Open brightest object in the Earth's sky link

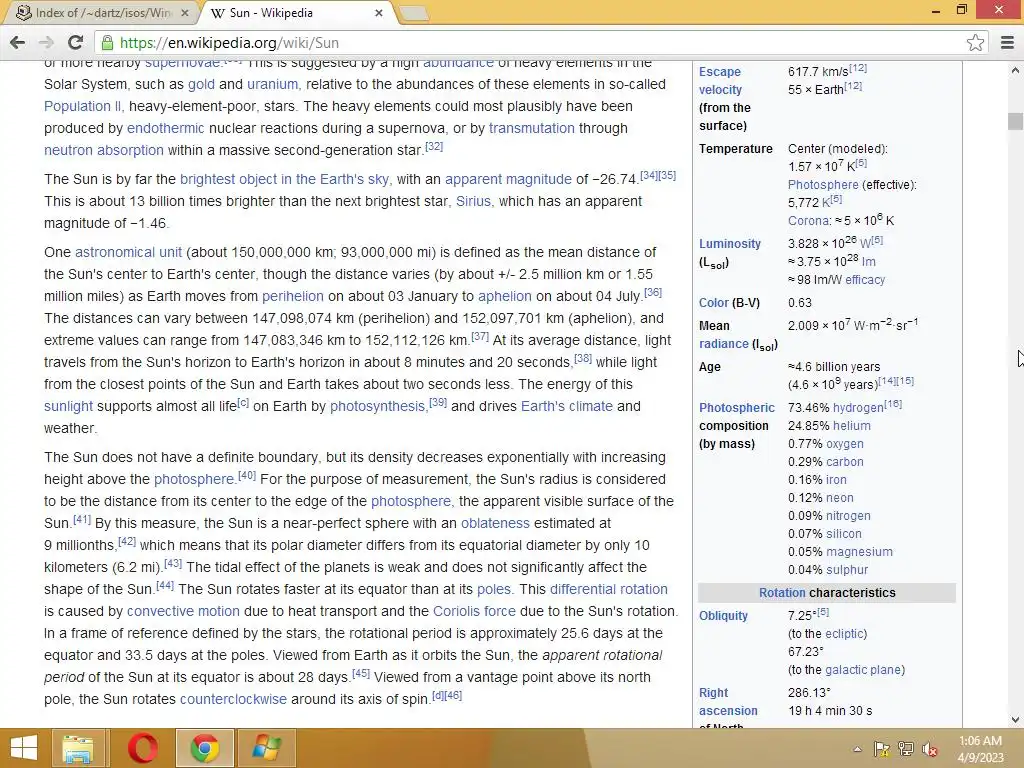coord(285,179)
